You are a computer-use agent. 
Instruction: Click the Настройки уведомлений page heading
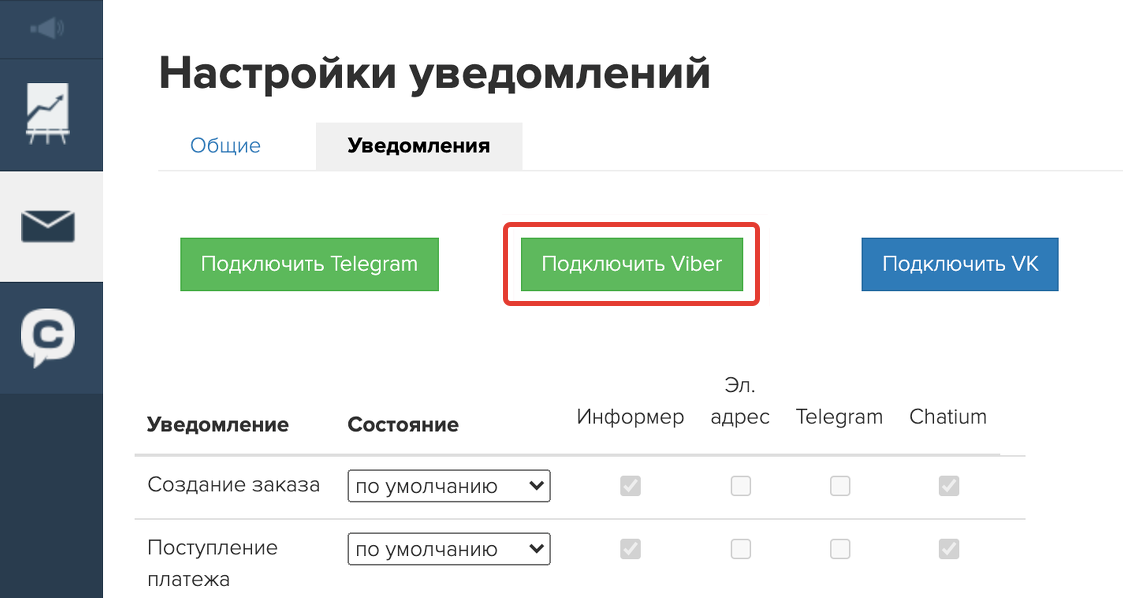tap(434, 73)
